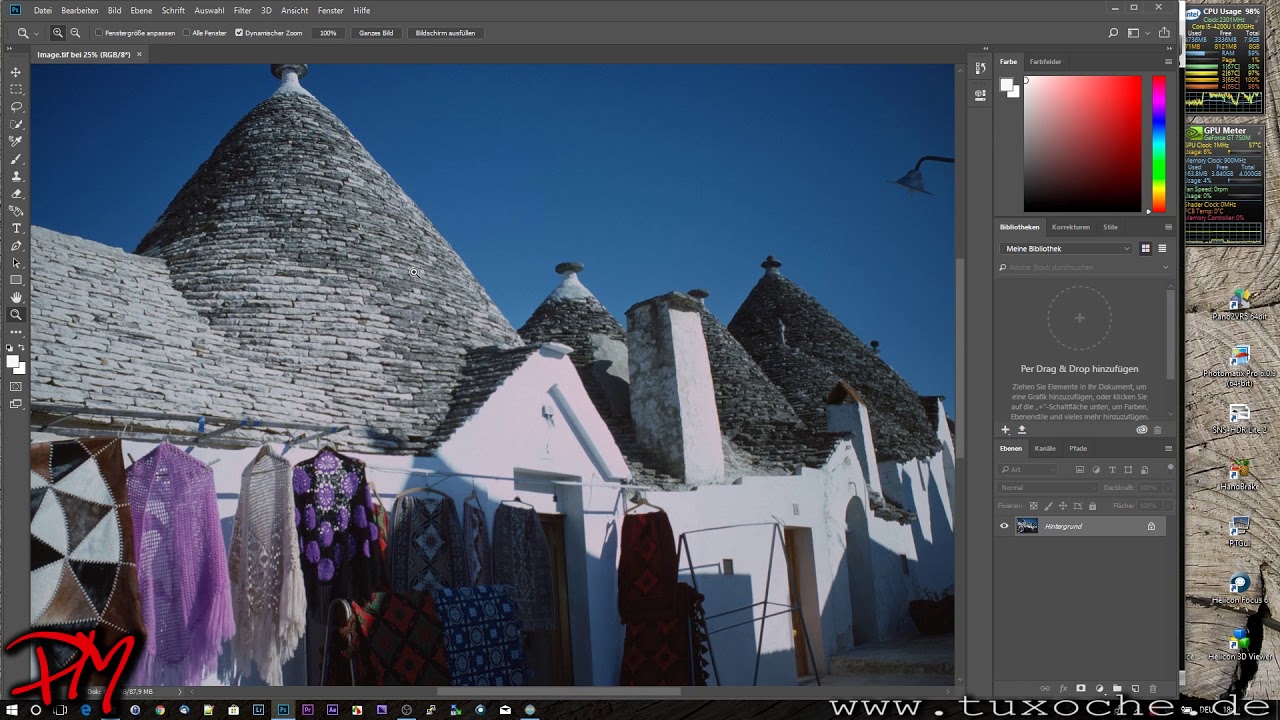
Task: Toggle Quick Mask mode in the toolbox
Action: point(16,386)
